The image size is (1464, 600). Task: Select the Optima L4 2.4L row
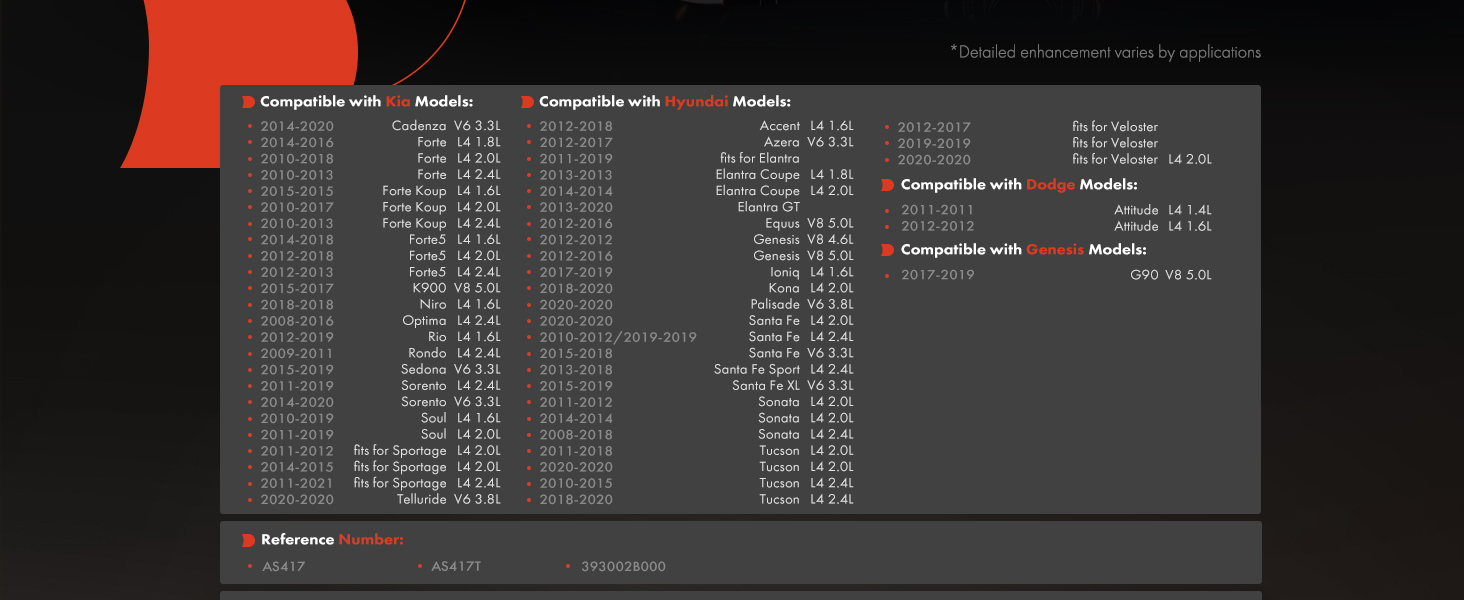[374, 321]
